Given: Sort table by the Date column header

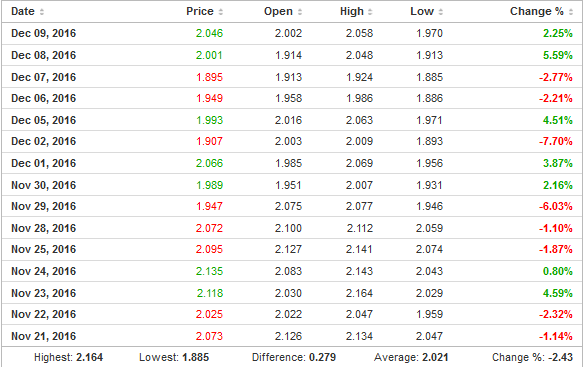Looking at the screenshot, I should [23, 12].
